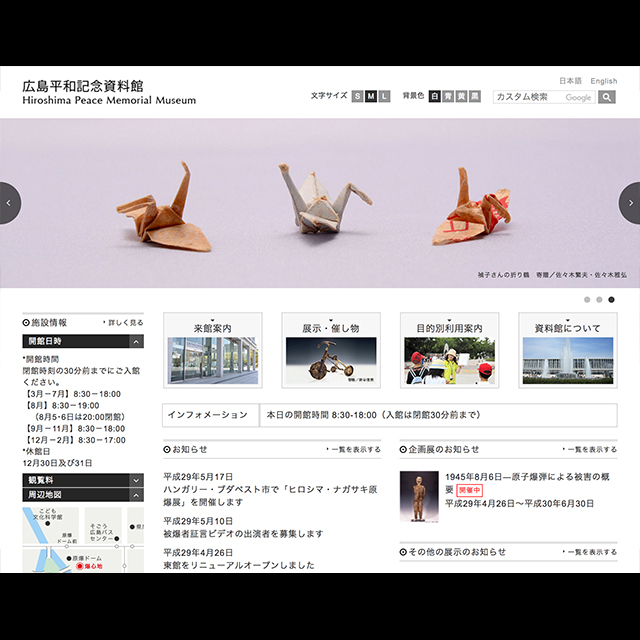640x640 pixels.
Task: Set text size to L
Action: point(384,96)
